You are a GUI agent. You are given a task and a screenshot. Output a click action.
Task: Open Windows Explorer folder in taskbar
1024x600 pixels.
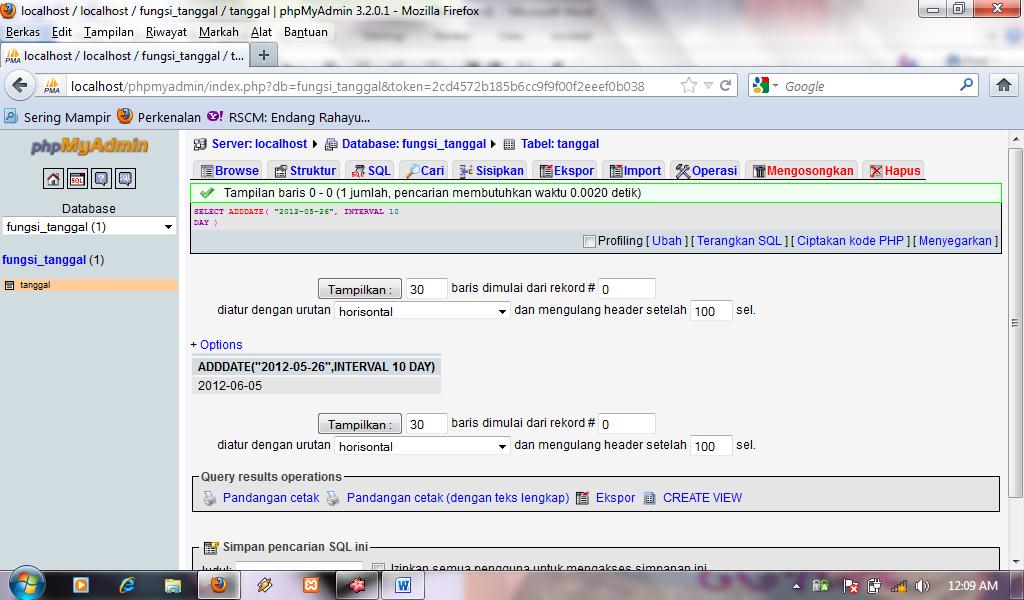(172, 585)
